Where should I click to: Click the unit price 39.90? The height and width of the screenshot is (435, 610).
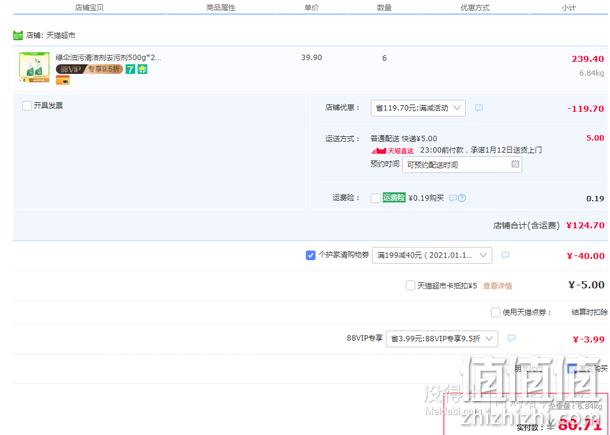[312, 58]
